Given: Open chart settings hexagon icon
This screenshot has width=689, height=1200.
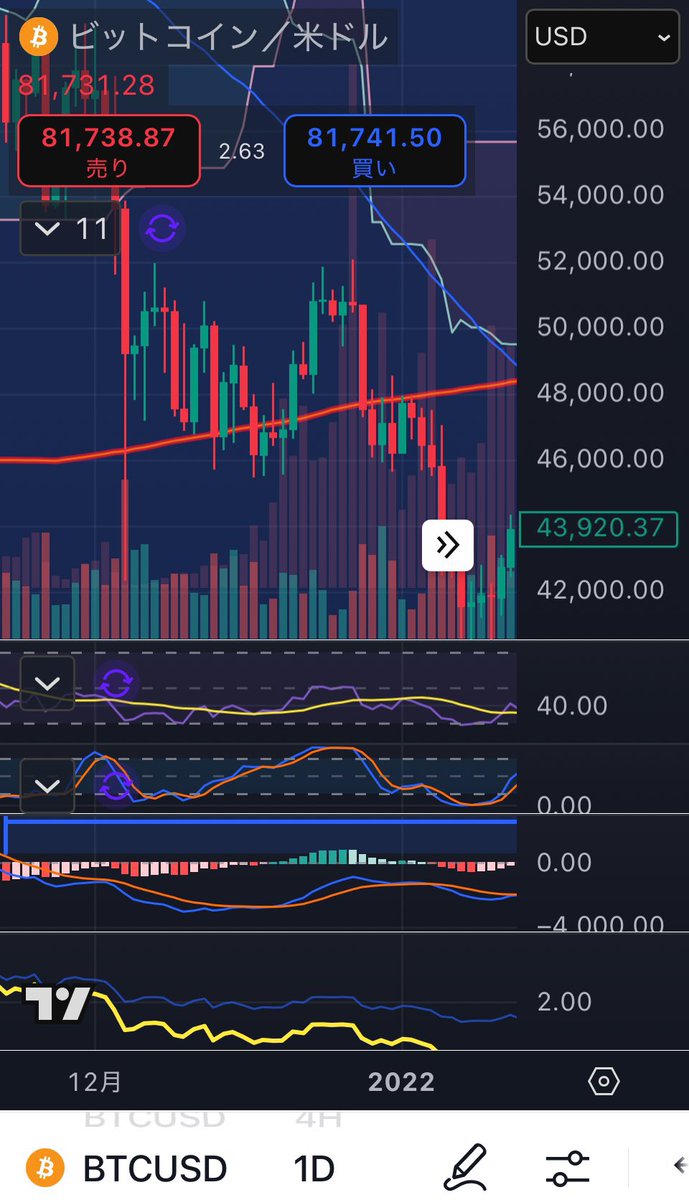Looking at the screenshot, I should click(604, 1081).
